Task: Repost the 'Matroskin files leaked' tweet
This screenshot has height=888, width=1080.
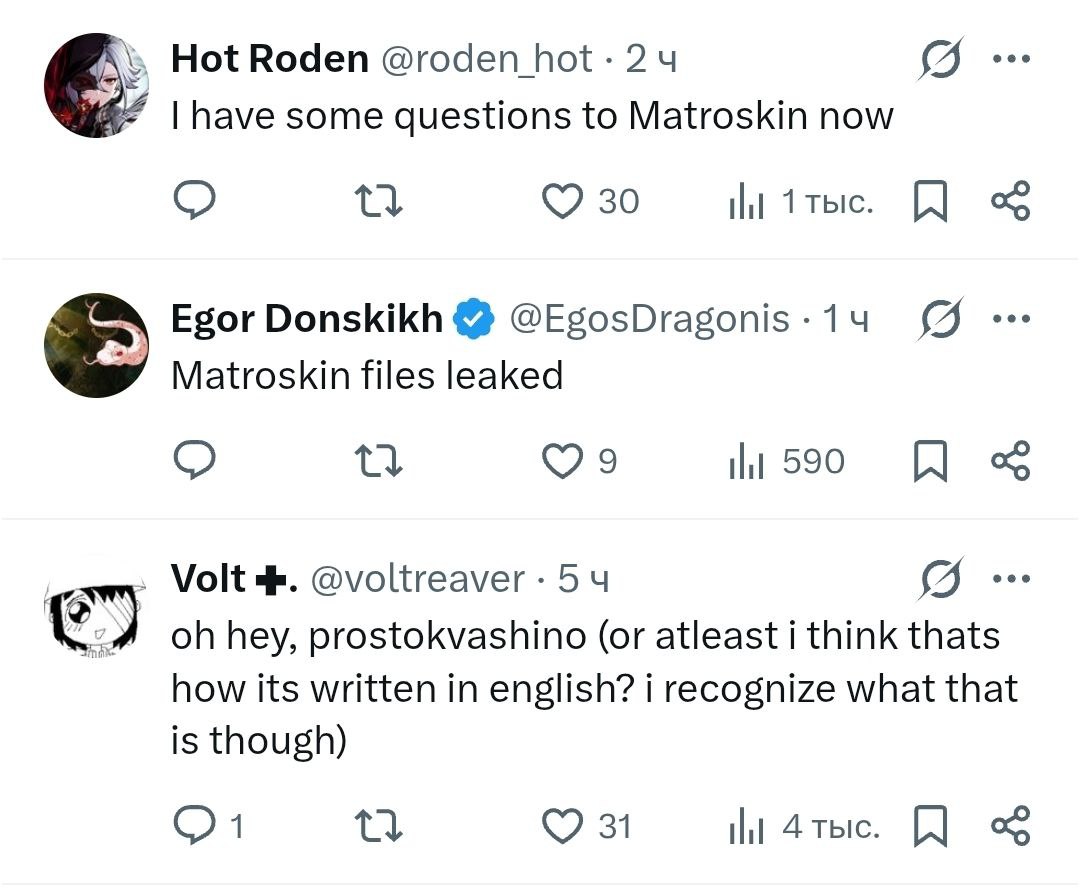Action: [x=380, y=461]
